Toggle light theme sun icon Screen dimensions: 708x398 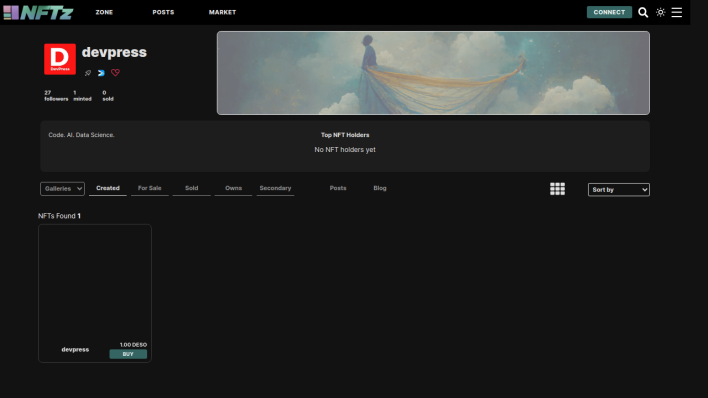(661, 12)
